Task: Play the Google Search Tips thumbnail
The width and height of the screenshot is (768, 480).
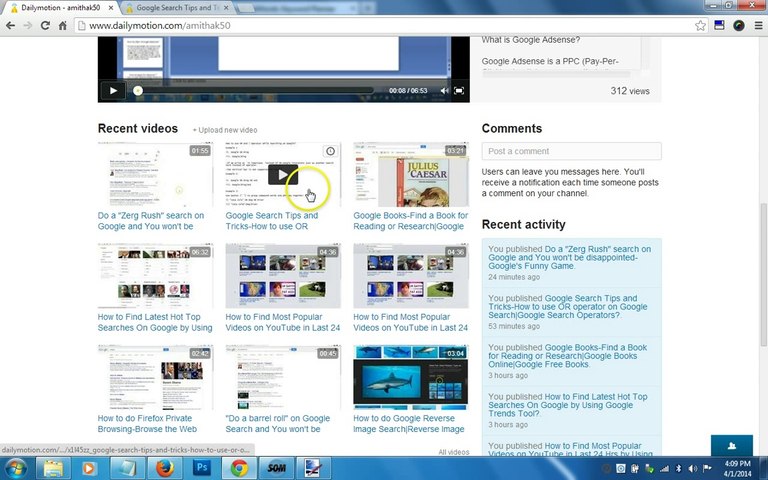Action: [283, 174]
